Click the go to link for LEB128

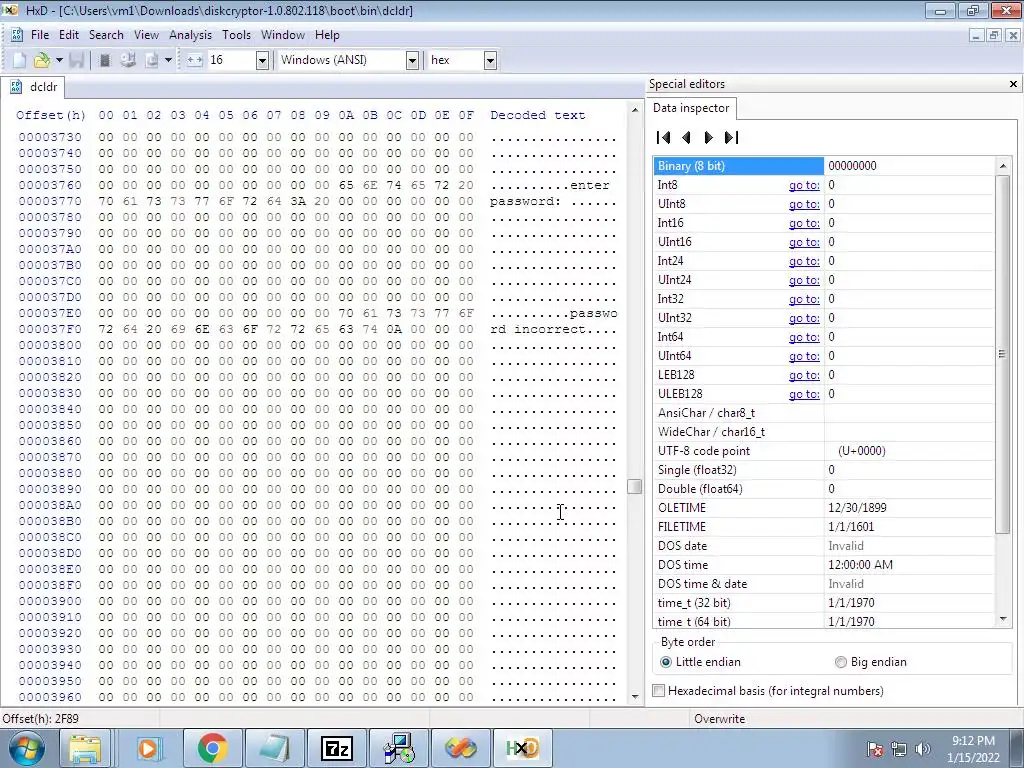tap(804, 374)
